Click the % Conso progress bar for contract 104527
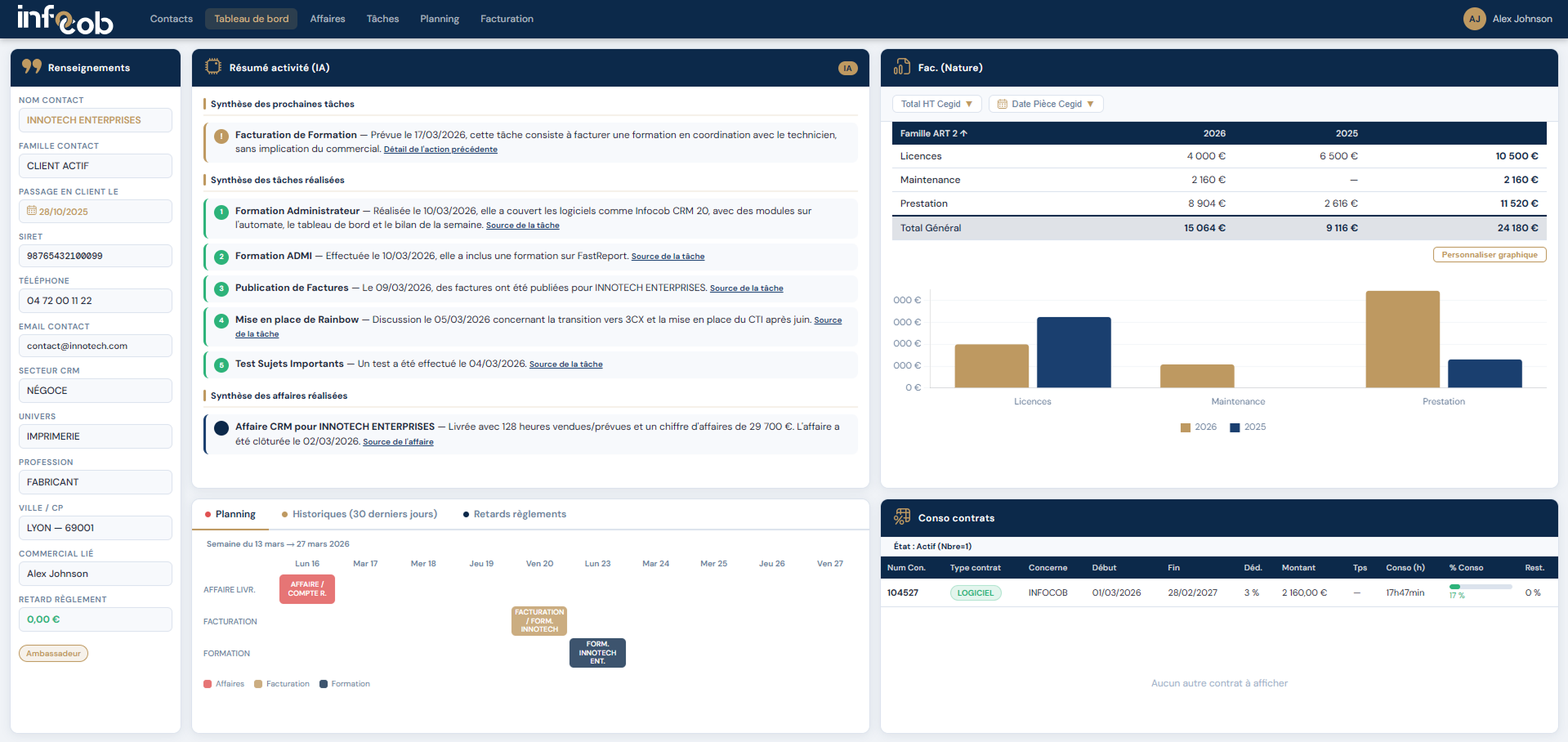The width and height of the screenshot is (1568, 742). tap(1480, 587)
